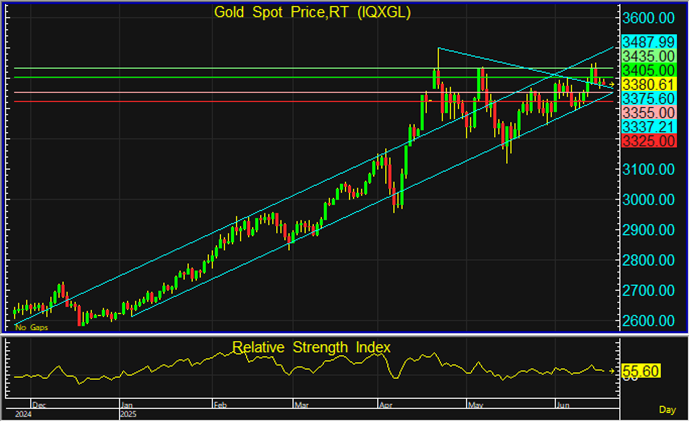The height and width of the screenshot is (422, 690).
Task: Click the Dec month label on time axis
Action: [39, 405]
